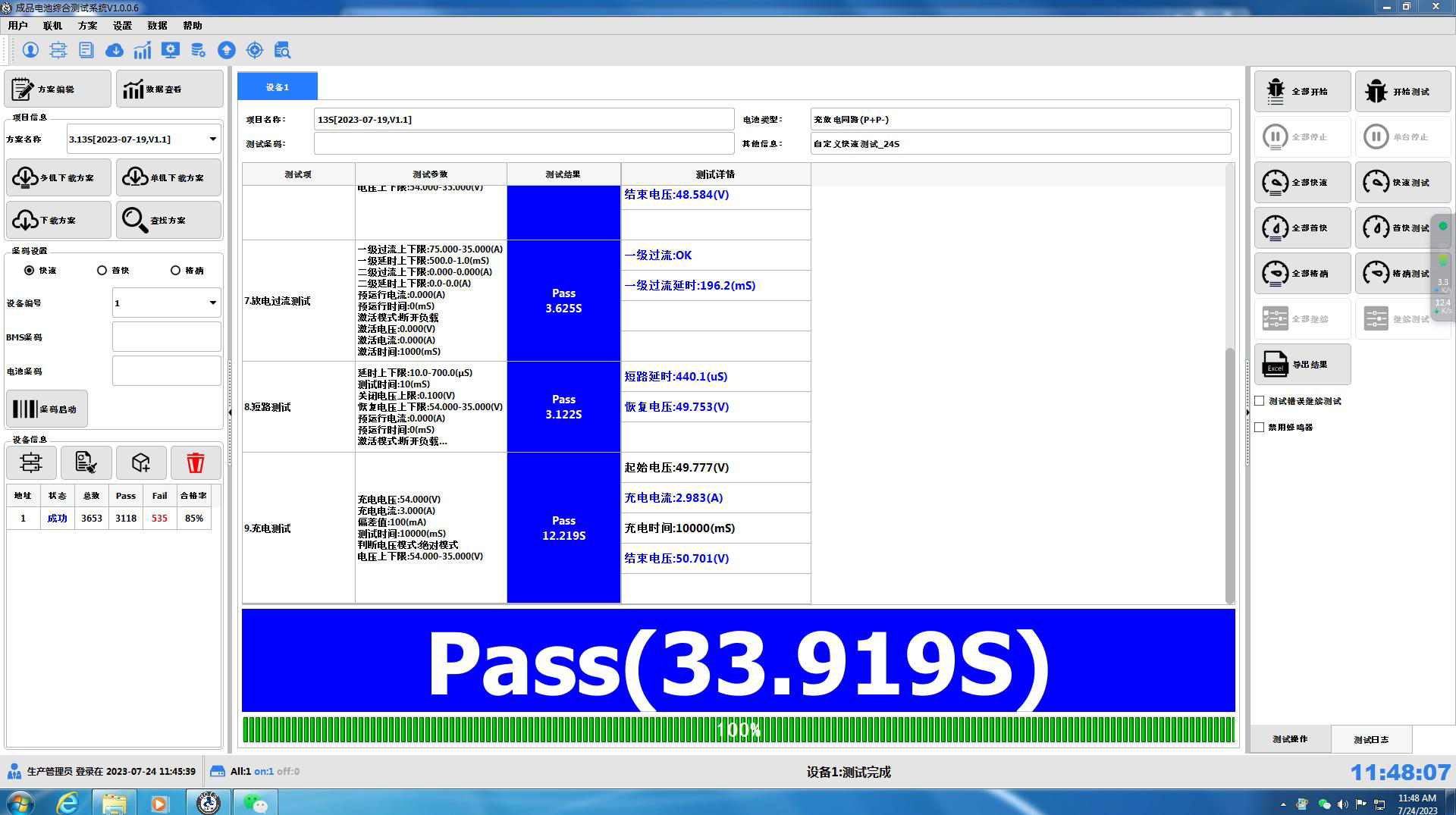The width and height of the screenshot is (1456, 815).
Task: Click the clear-records broom document icon
Action: 86,462
